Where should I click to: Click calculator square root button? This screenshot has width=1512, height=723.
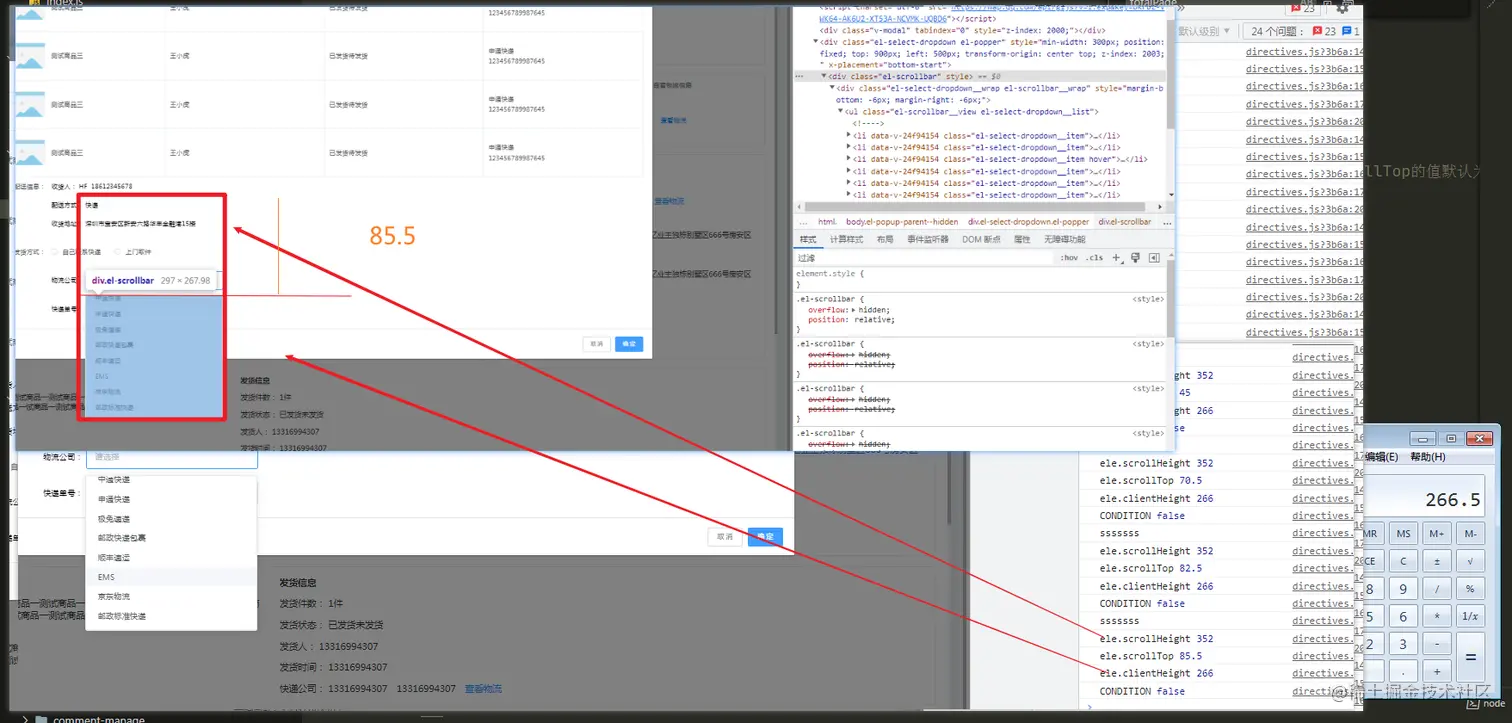1470,562
